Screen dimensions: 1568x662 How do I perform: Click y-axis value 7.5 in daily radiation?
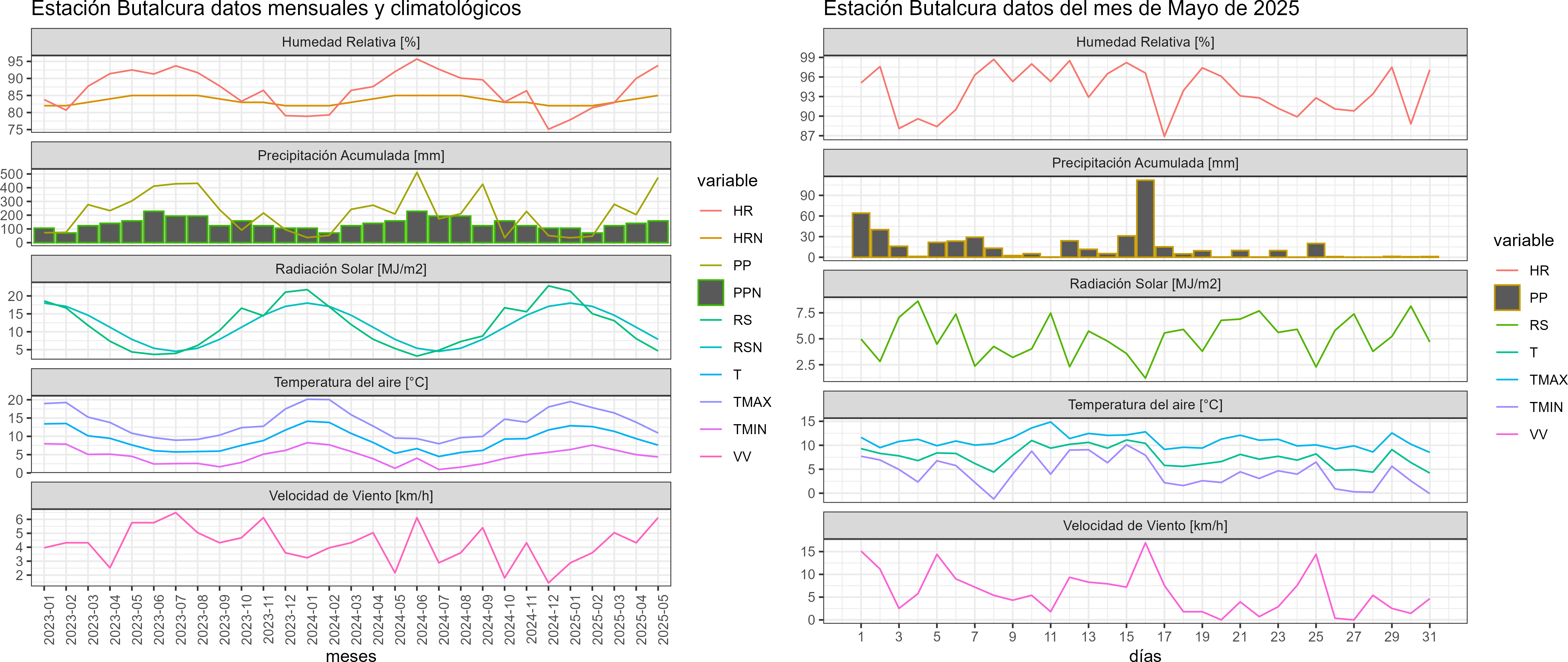point(805,313)
